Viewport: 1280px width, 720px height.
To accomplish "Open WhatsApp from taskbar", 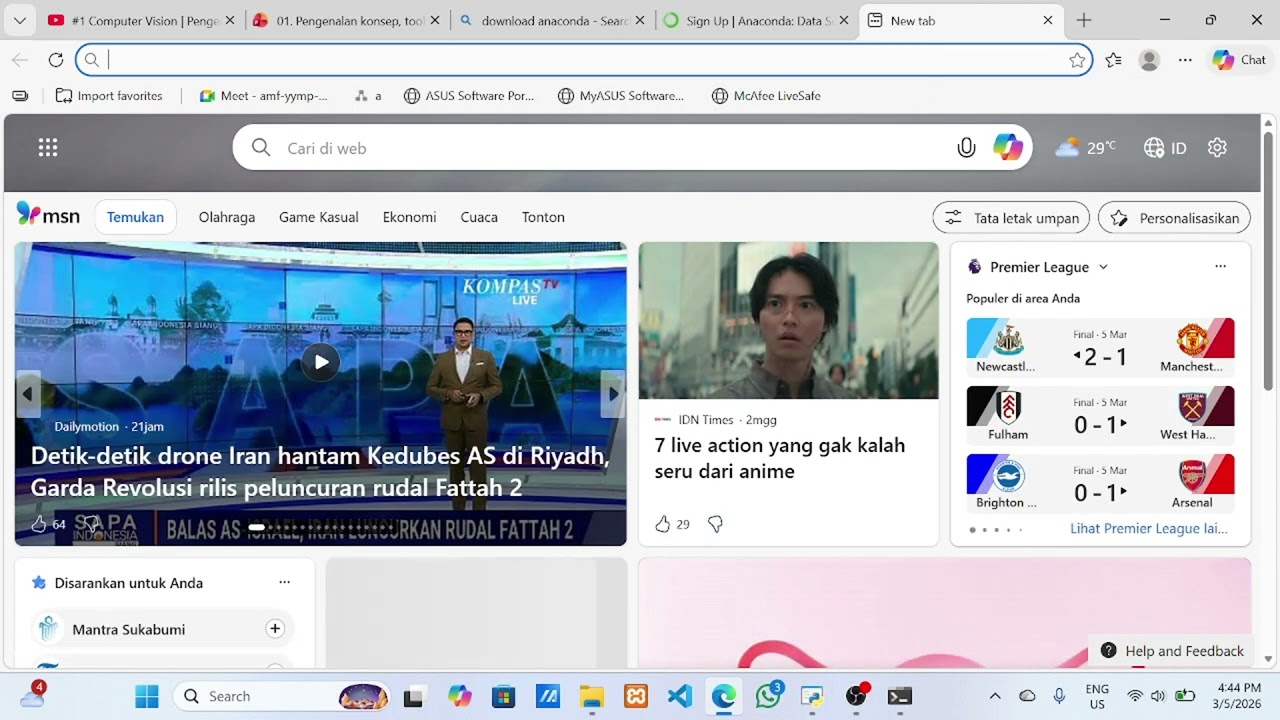I will 768,696.
